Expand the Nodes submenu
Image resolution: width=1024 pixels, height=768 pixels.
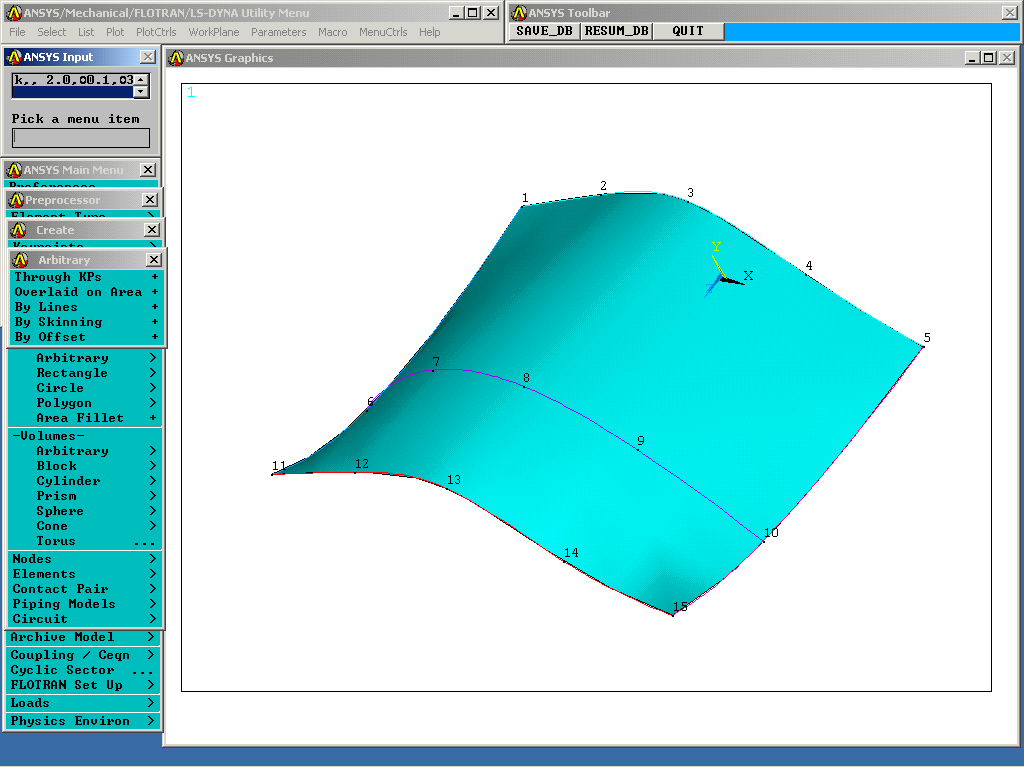point(85,559)
